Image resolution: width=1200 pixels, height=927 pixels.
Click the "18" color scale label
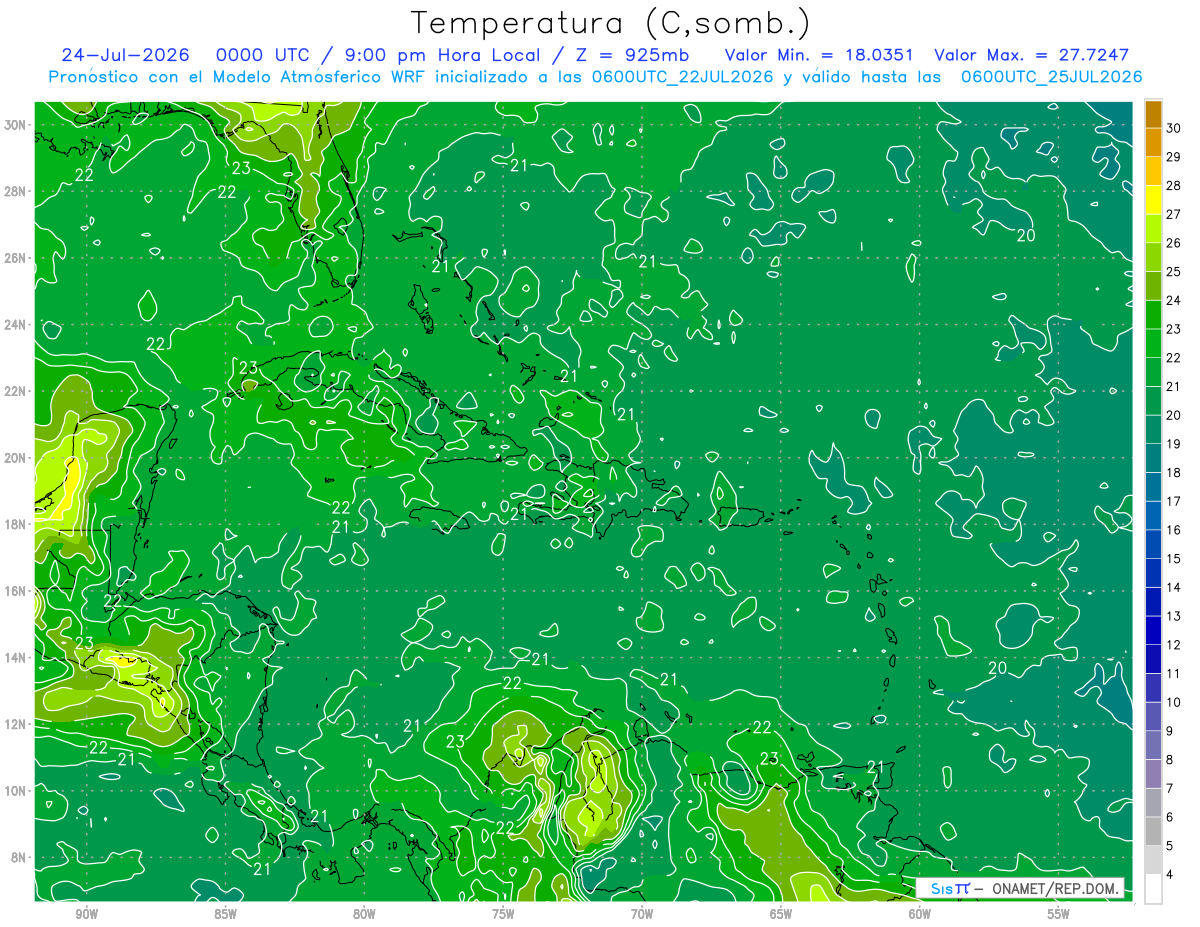(x=1174, y=472)
